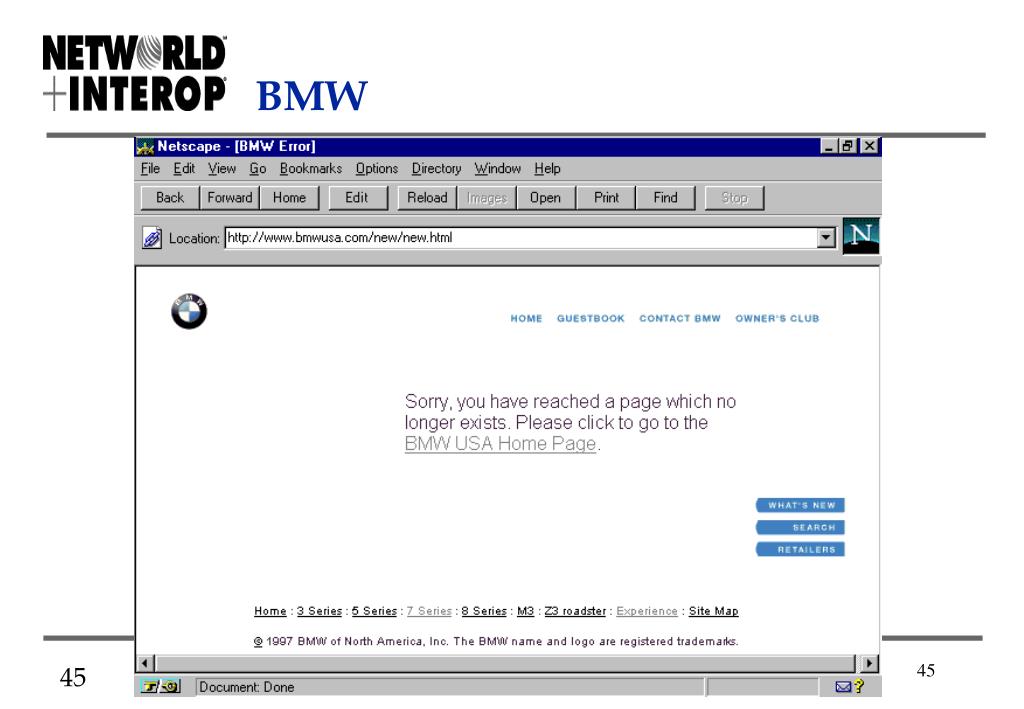The height and width of the screenshot is (709, 1024).
Task: Click the 8 Series footer link
Action: point(484,611)
